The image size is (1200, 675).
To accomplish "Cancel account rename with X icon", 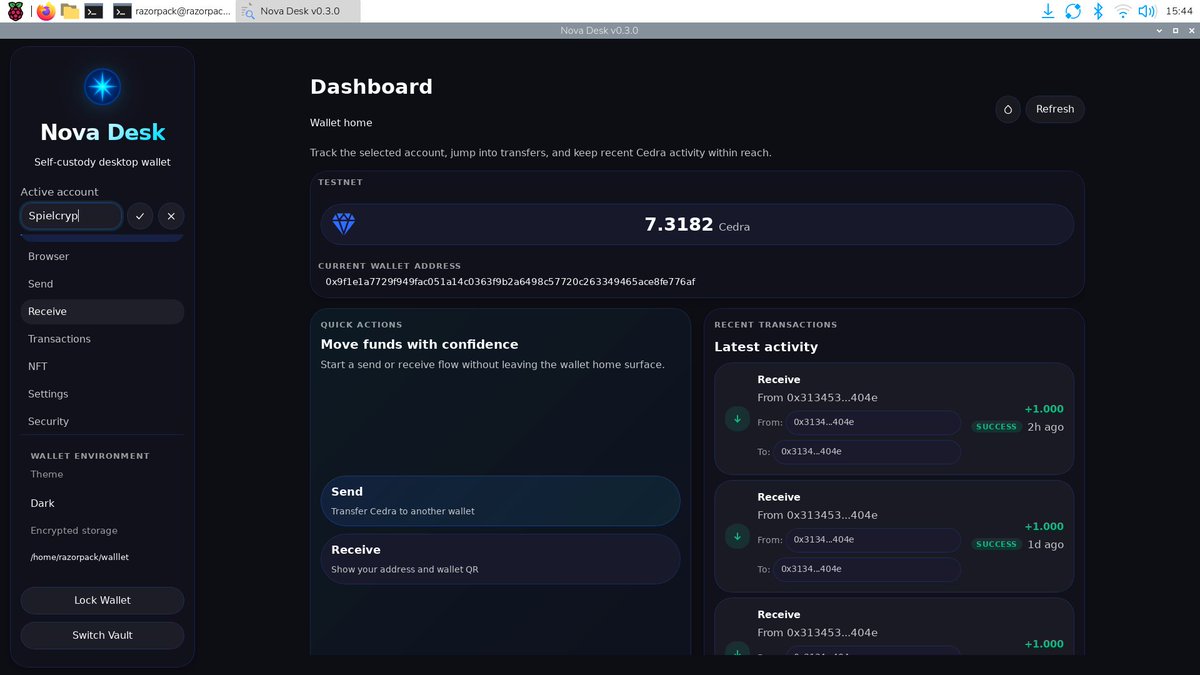I will [171, 216].
